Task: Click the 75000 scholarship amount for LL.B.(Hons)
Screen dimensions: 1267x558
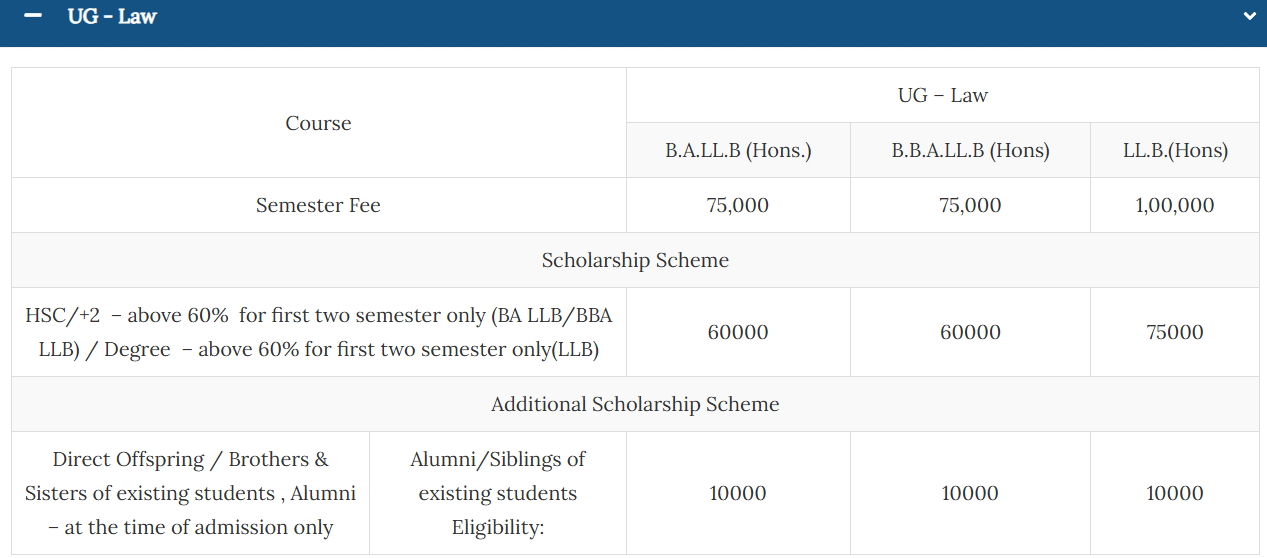Action: [x=1175, y=332]
